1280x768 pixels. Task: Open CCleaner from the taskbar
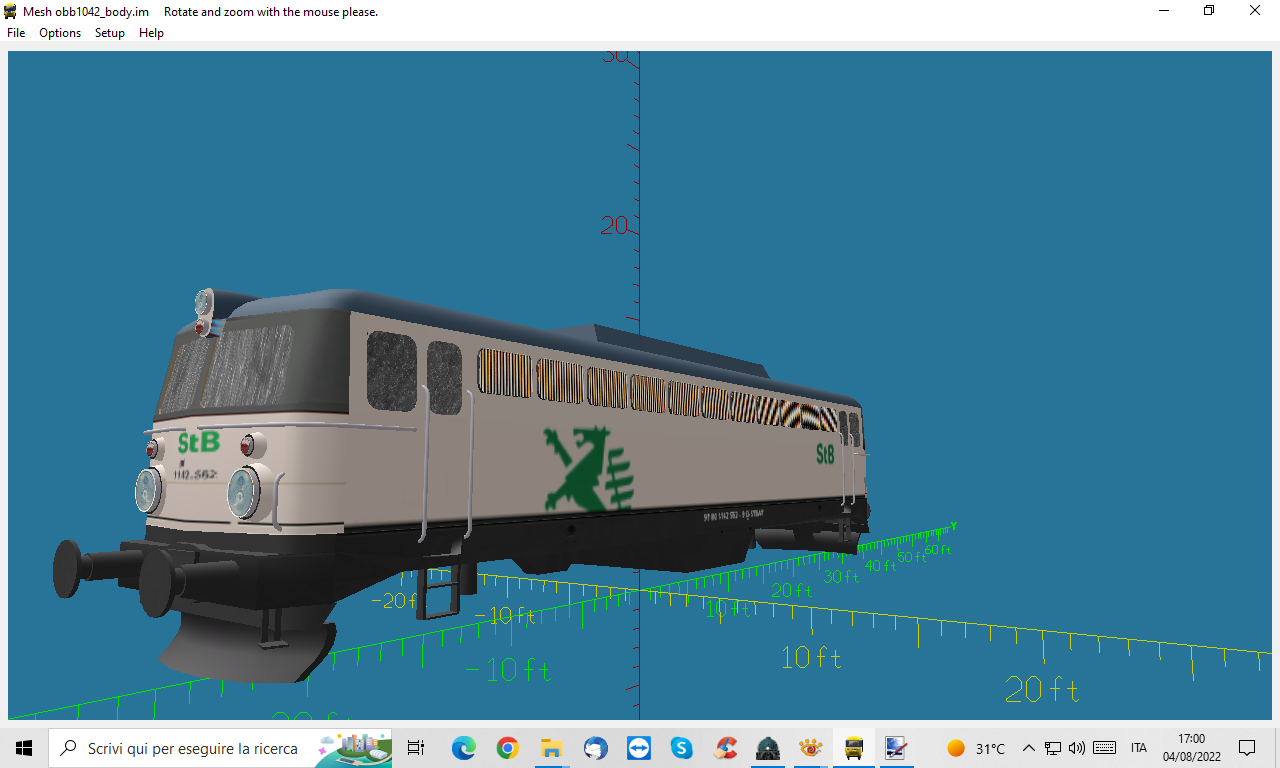(x=726, y=748)
